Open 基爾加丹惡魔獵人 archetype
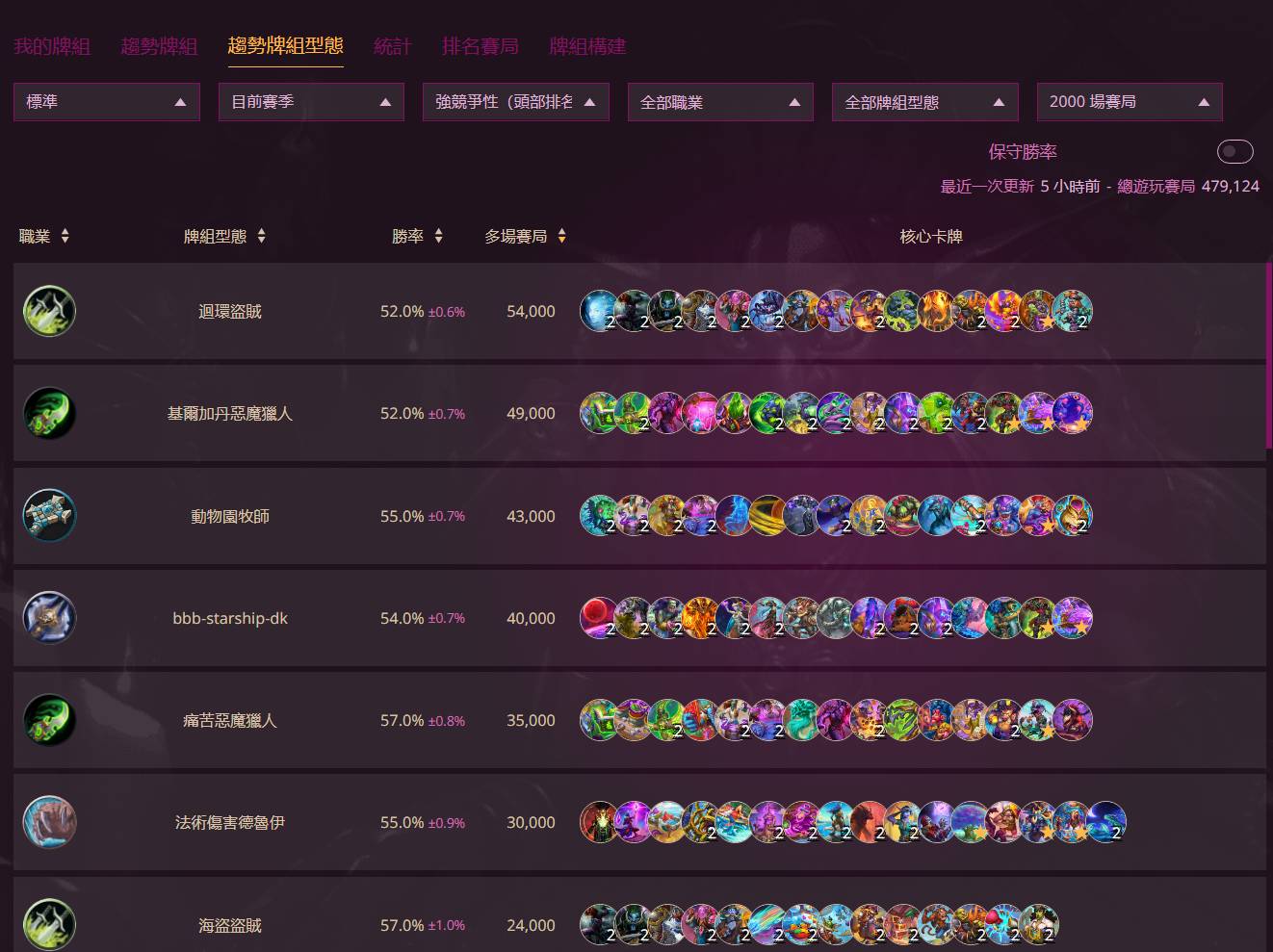Viewport: 1273px width, 952px height. click(230, 413)
